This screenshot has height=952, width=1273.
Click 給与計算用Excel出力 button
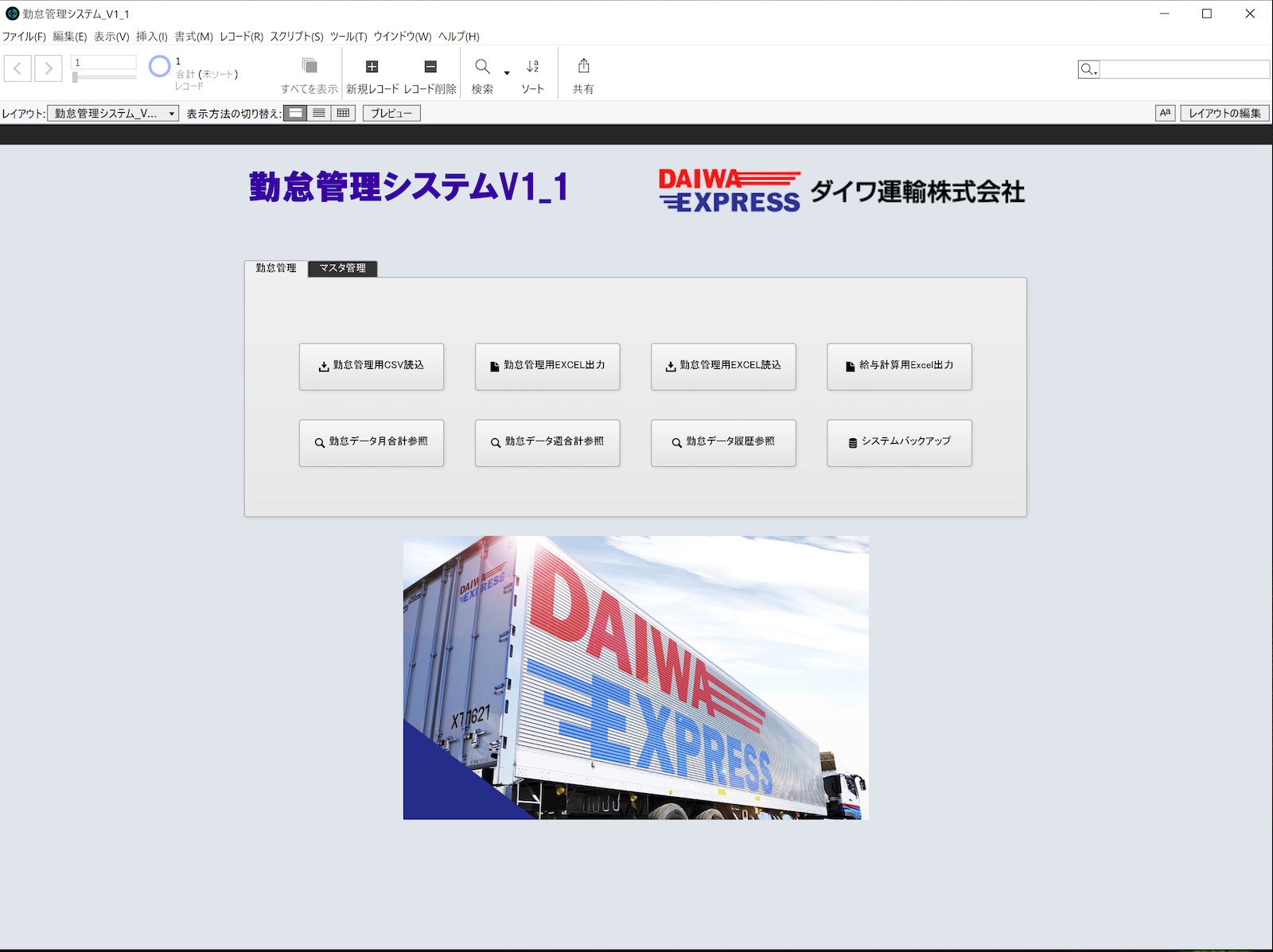(x=899, y=367)
